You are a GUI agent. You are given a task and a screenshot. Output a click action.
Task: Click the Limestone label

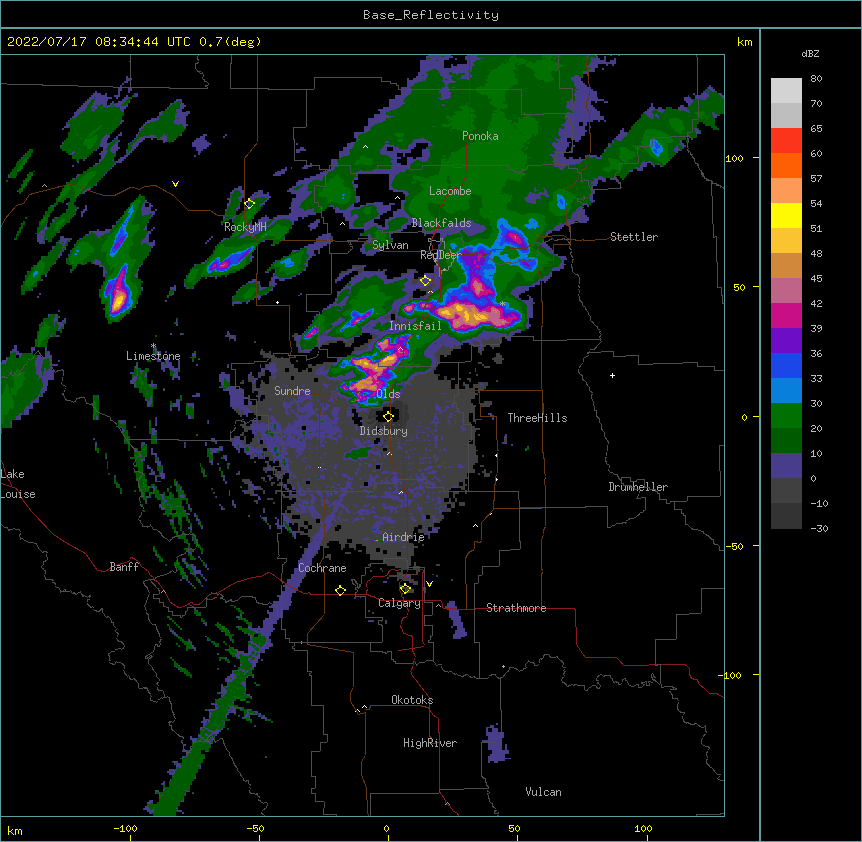pyautogui.click(x=153, y=356)
